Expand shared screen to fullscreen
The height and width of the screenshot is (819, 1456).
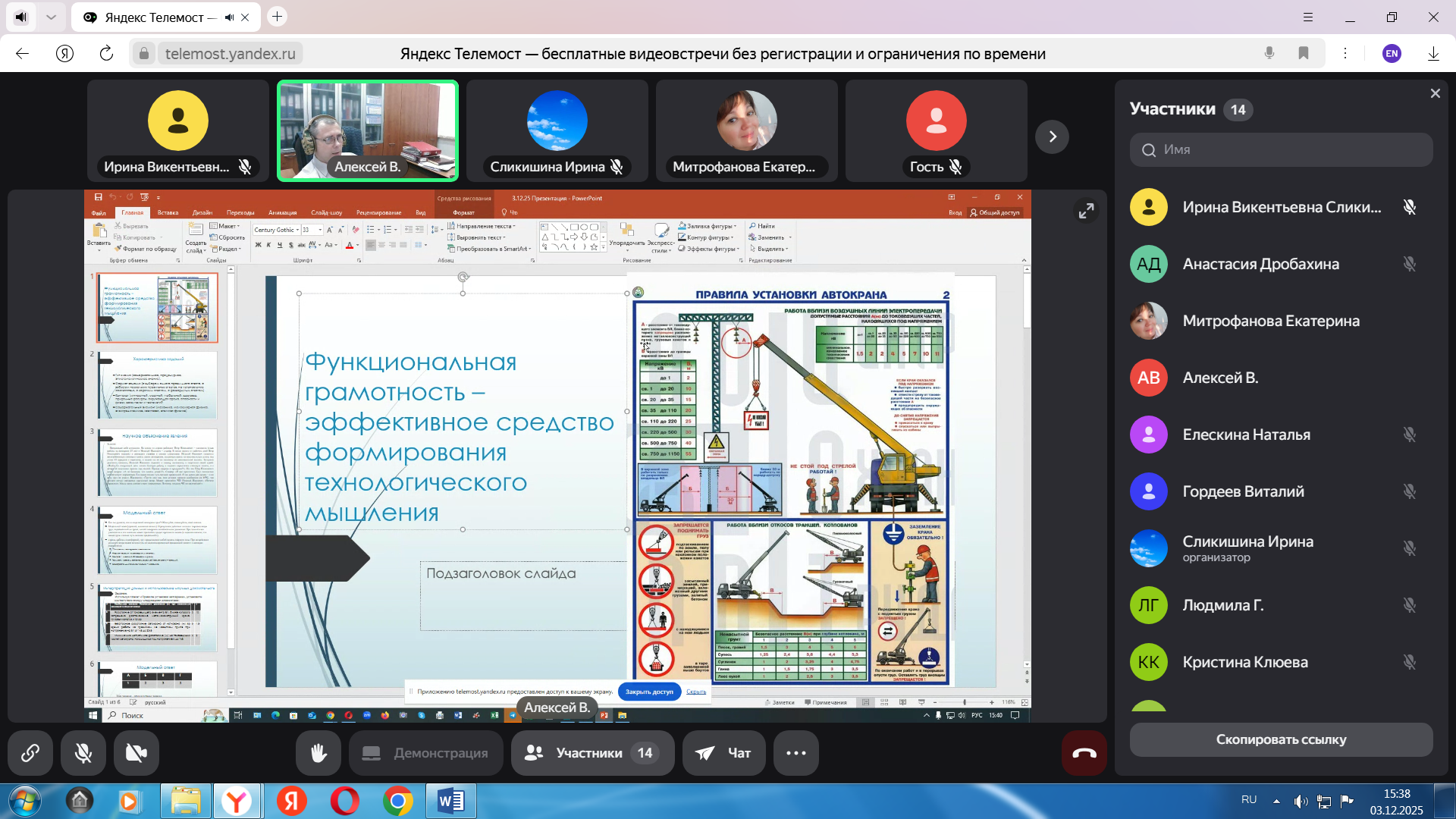pyautogui.click(x=1086, y=211)
